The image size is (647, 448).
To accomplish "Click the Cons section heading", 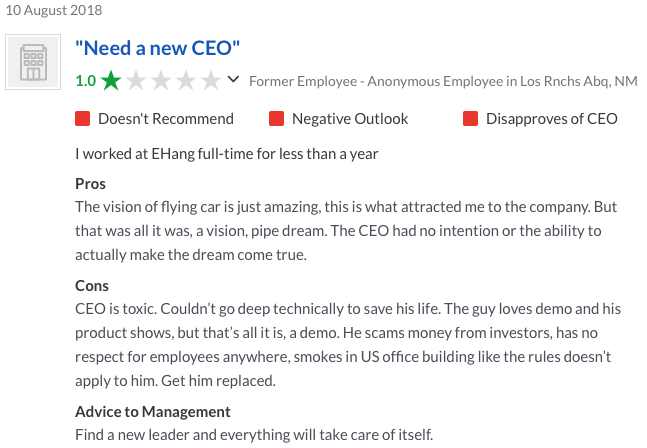I will pyautogui.click(x=92, y=285).
